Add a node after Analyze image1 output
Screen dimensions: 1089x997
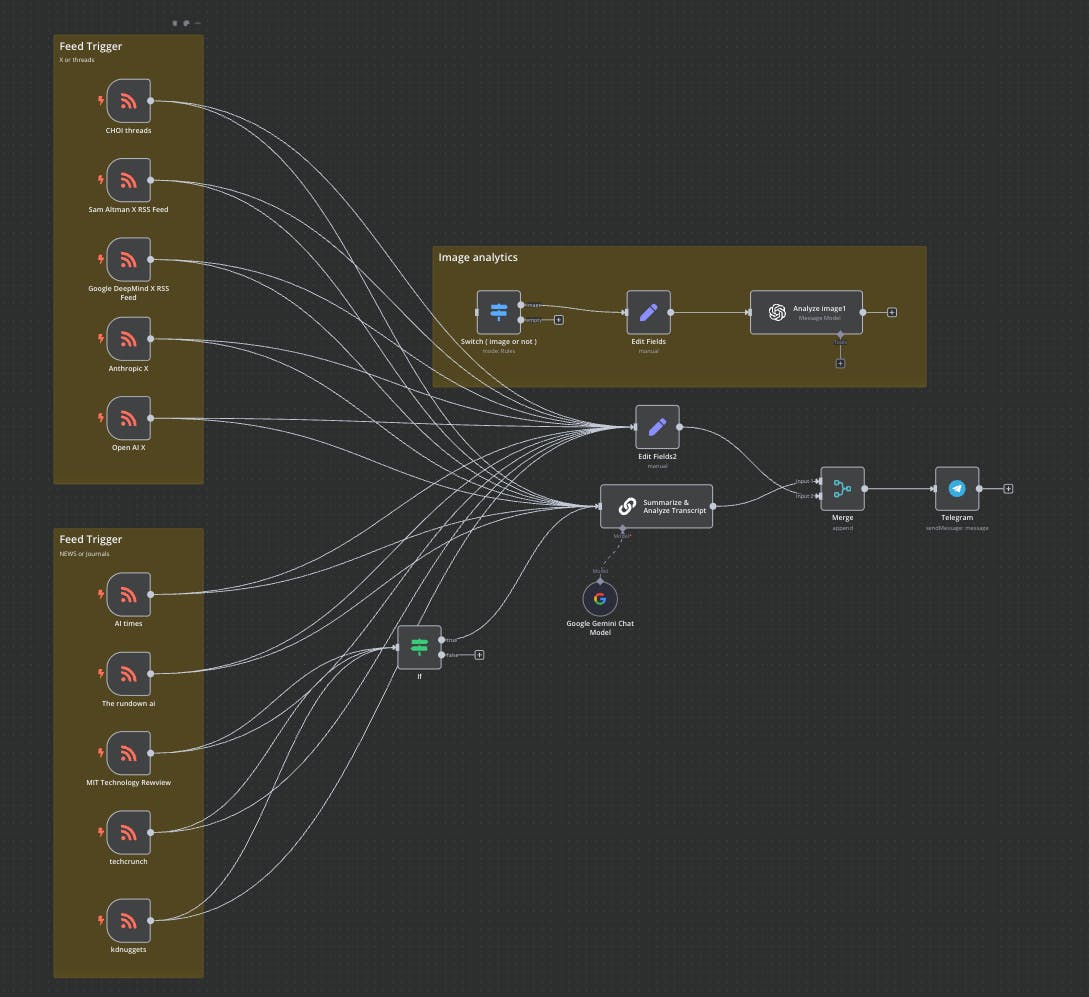[892, 312]
